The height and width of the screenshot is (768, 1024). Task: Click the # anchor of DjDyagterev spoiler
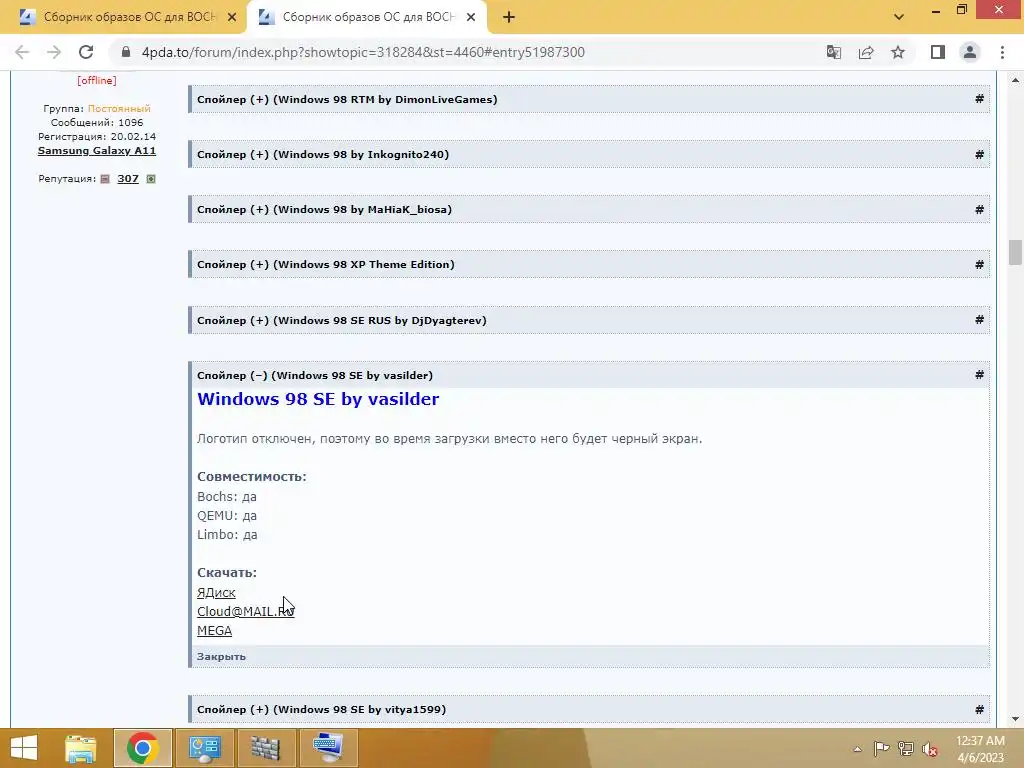click(x=979, y=320)
